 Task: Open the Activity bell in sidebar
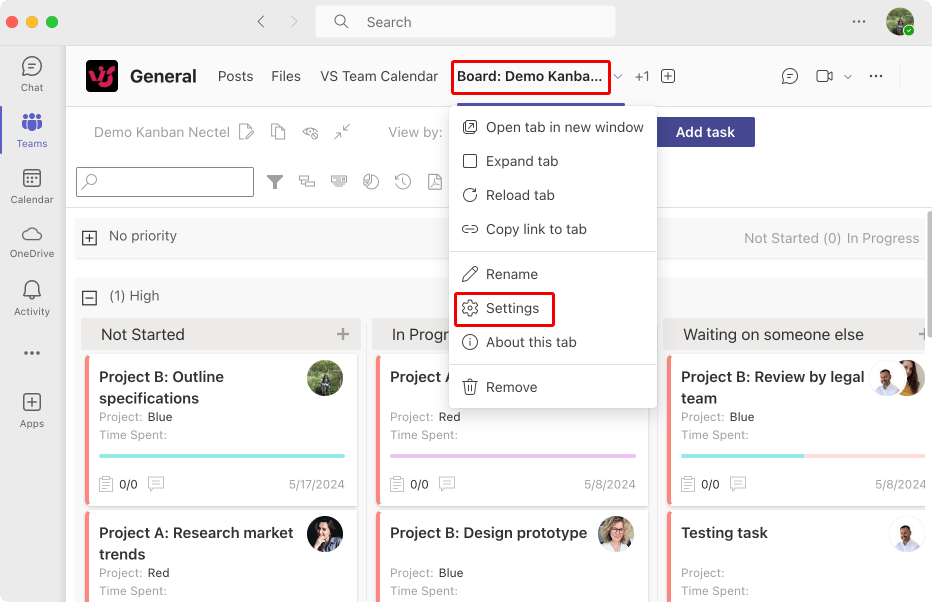tap(32, 298)
